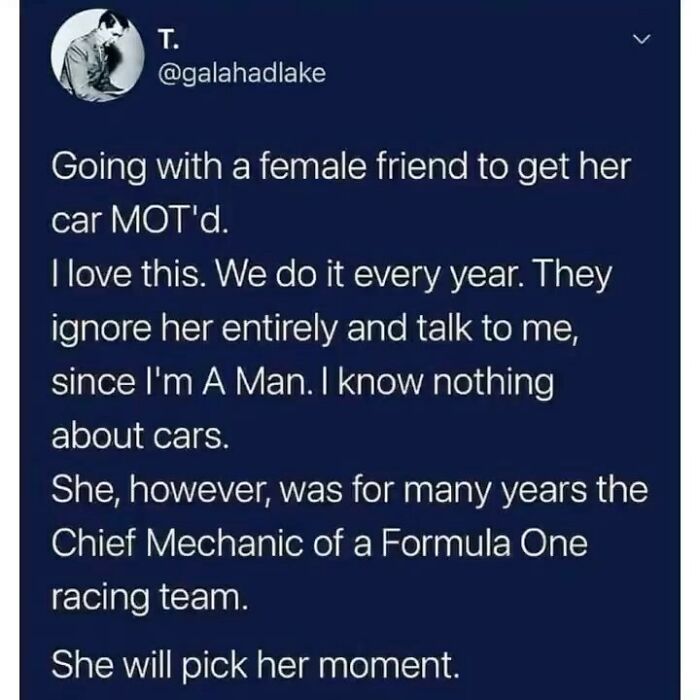The image size is (700, 700).
Task: Open the tweet options chevron menu
Action: (642, 39)
